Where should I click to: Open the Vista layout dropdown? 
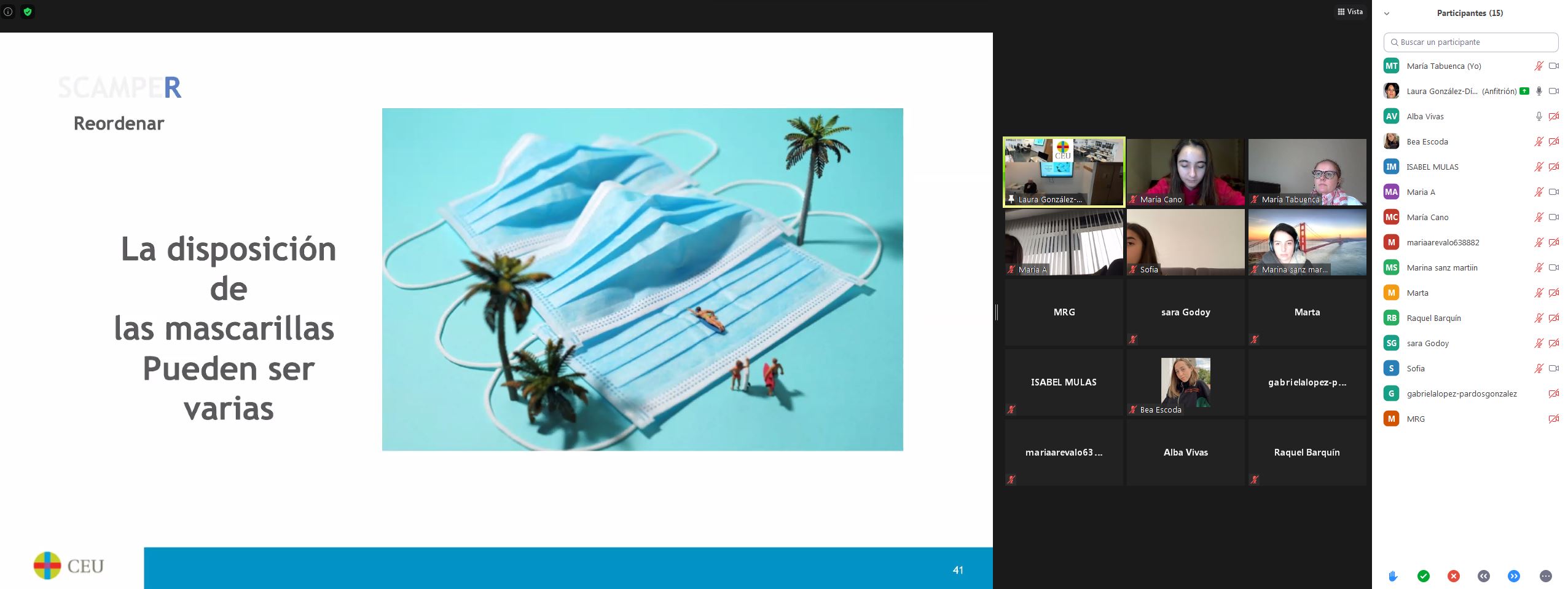1350,12
